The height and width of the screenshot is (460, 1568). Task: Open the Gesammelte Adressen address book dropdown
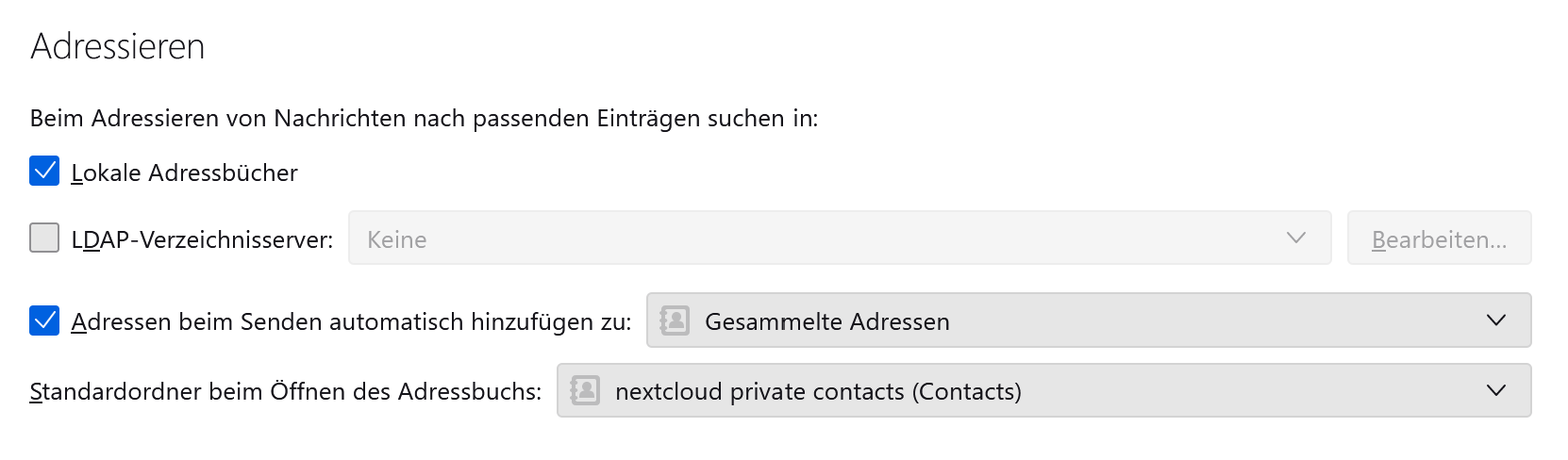tap(1088, 320)
